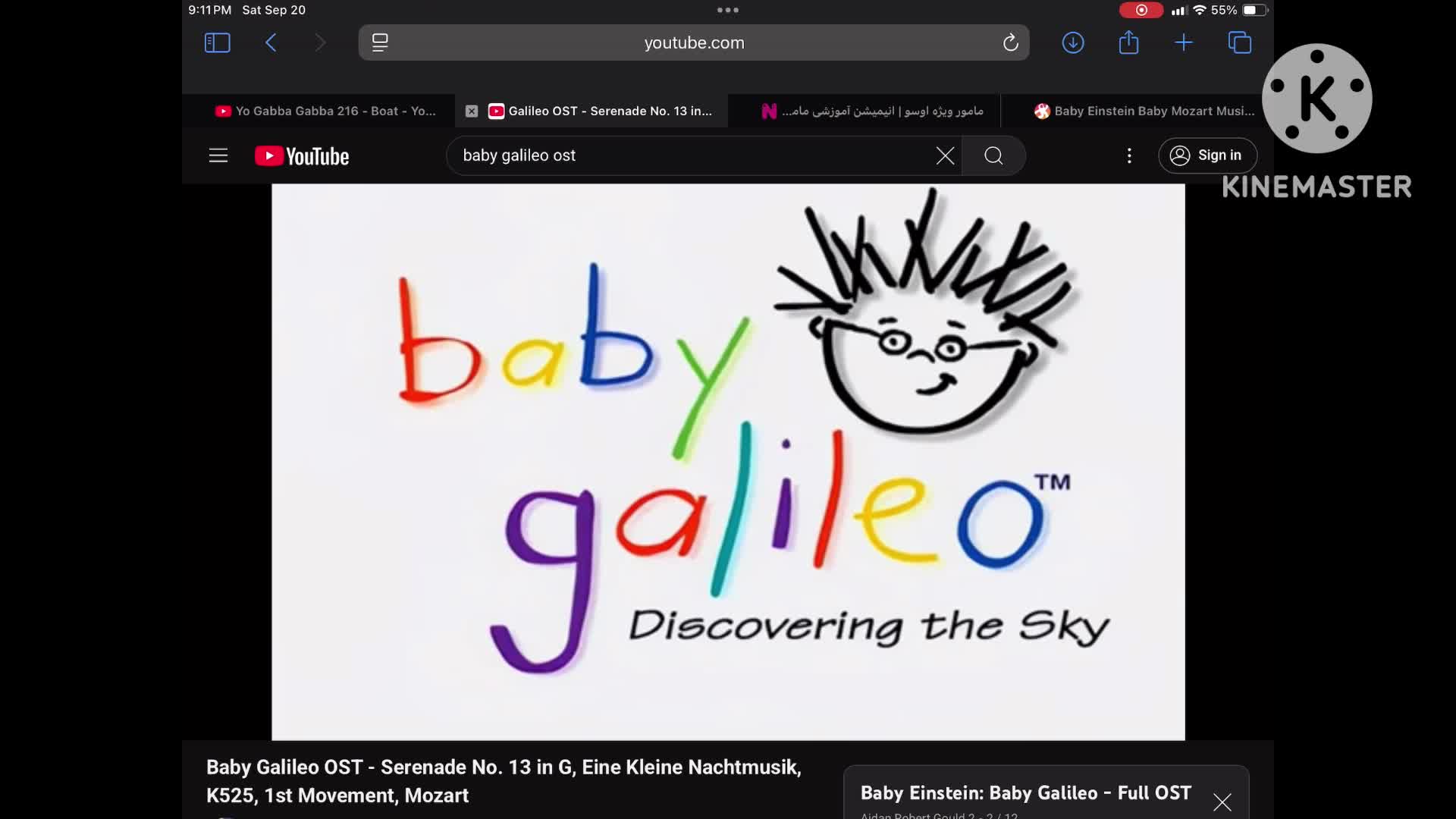This screenshot has height=819, width=1456.
Task: Open YouTube hamburger guide menu
Action: [x=218, y=155]
